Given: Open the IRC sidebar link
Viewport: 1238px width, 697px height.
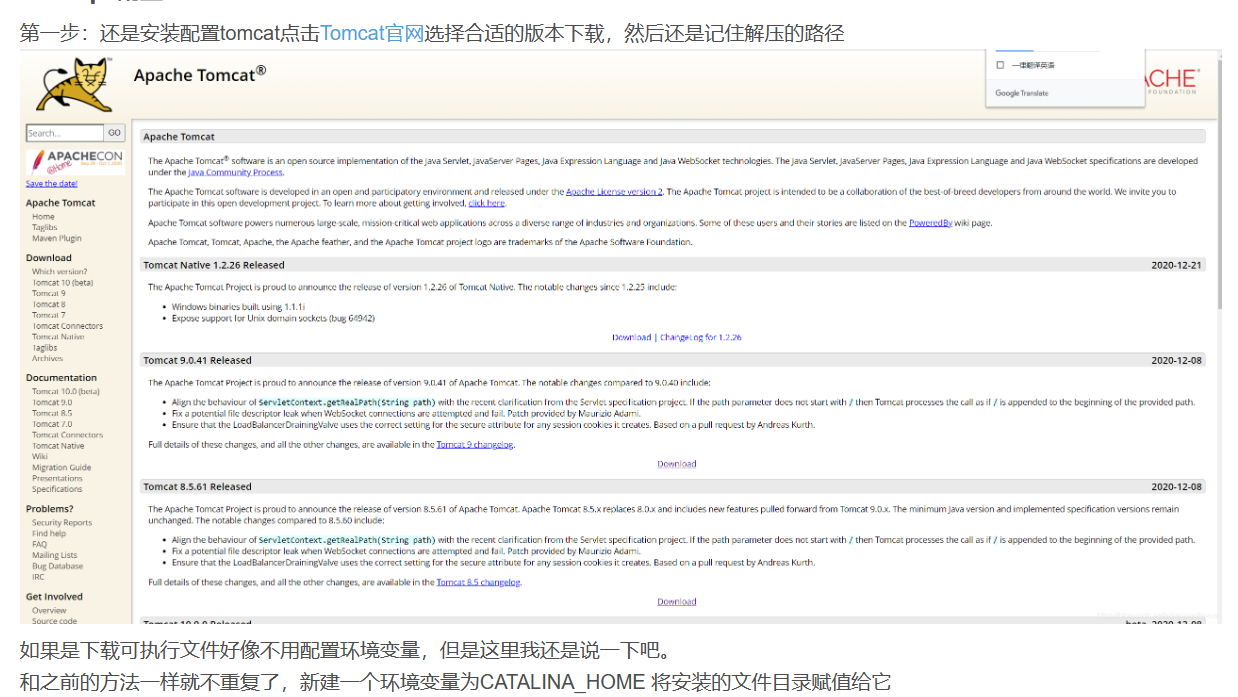Looking at the screenshot, I should [x=38, y=577].
